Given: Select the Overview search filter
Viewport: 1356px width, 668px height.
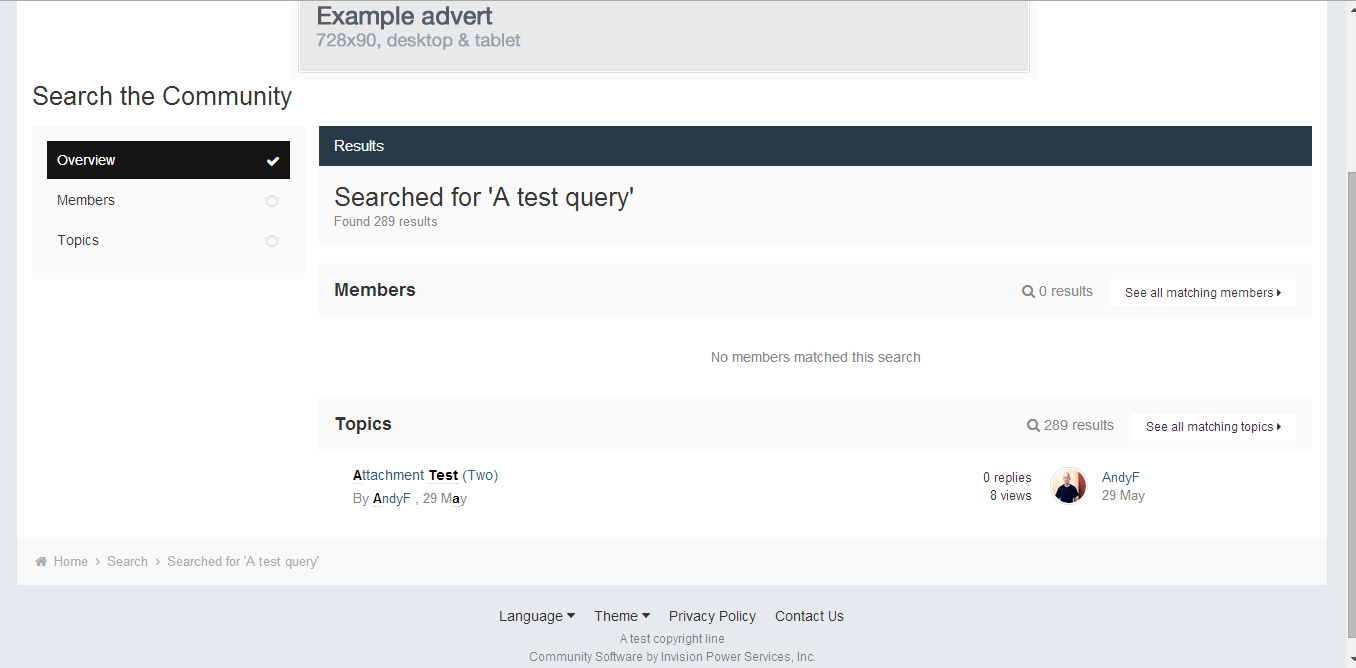Looking at the screenshot, I should (x=168, y=160).
